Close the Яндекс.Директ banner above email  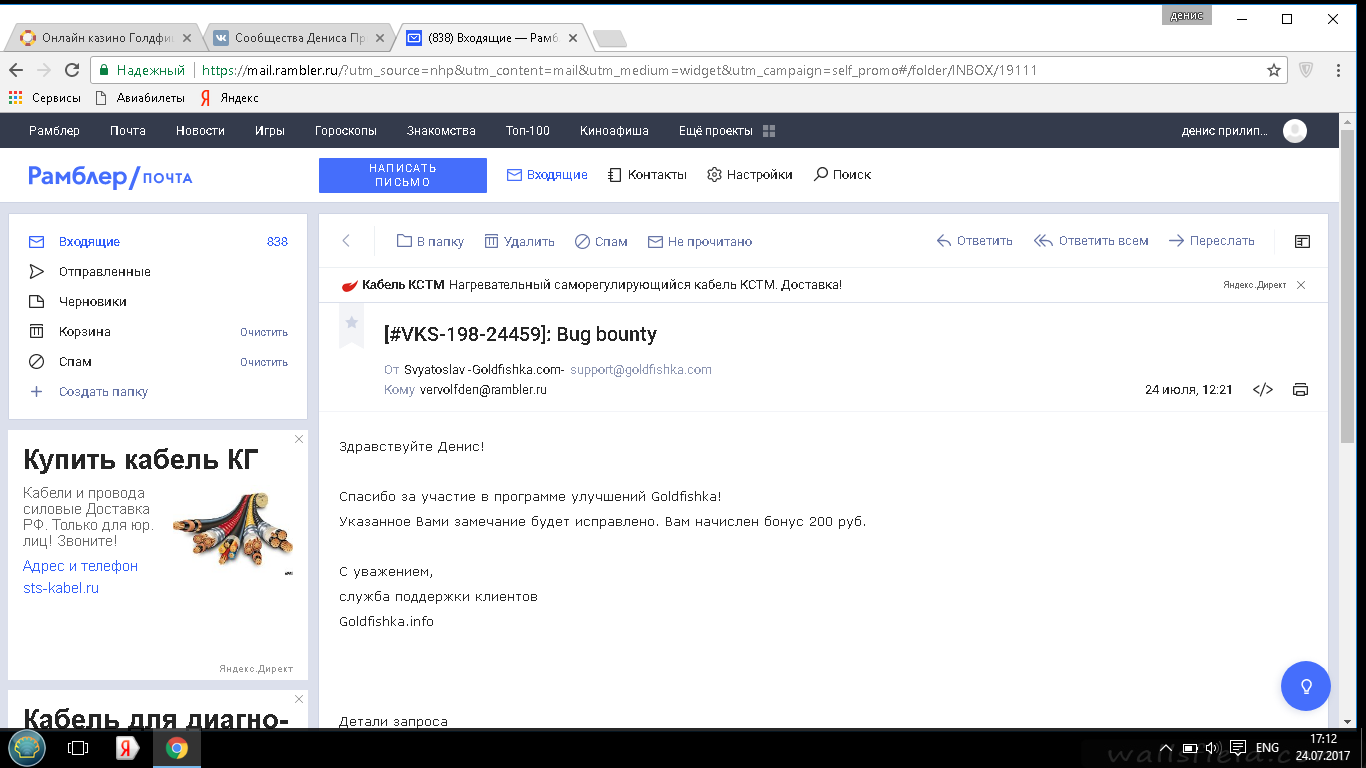coord(1301,285)
